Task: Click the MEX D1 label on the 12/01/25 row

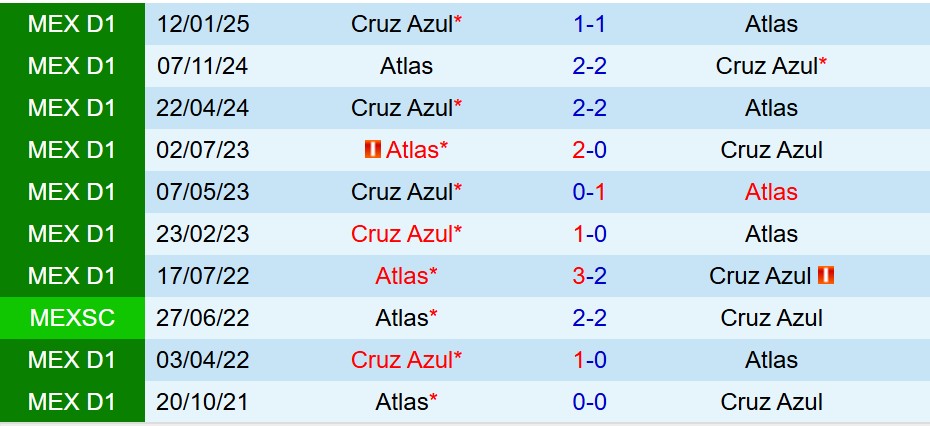Action: 72,23
